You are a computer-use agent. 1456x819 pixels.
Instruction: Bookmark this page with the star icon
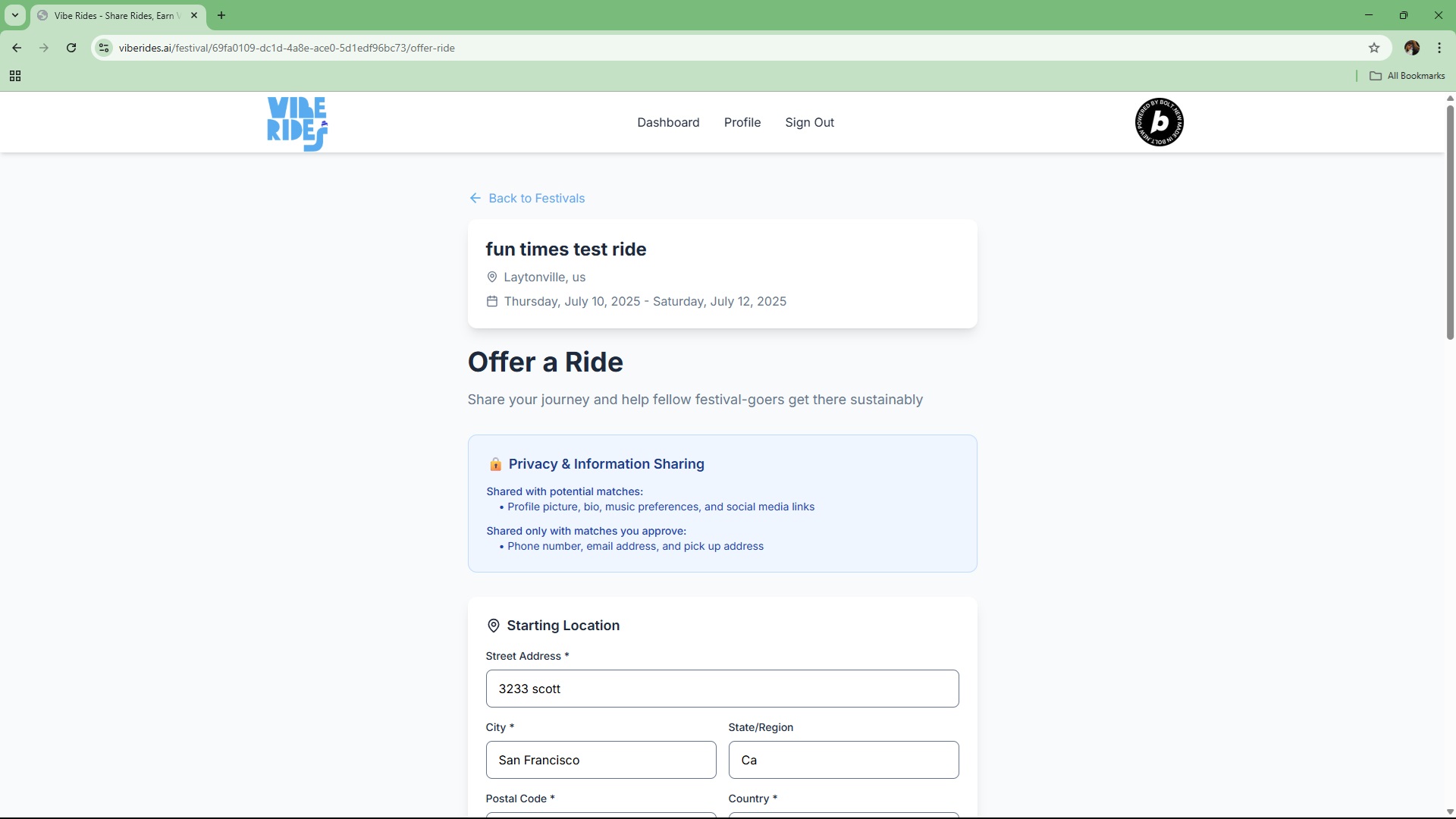pos(1373,48)
